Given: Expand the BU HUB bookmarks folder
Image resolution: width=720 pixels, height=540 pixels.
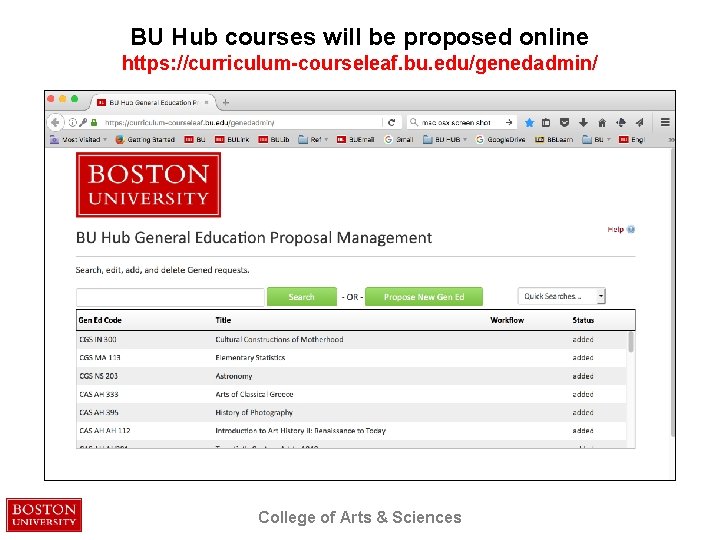Looking at the screenshot, I should 445,140.
